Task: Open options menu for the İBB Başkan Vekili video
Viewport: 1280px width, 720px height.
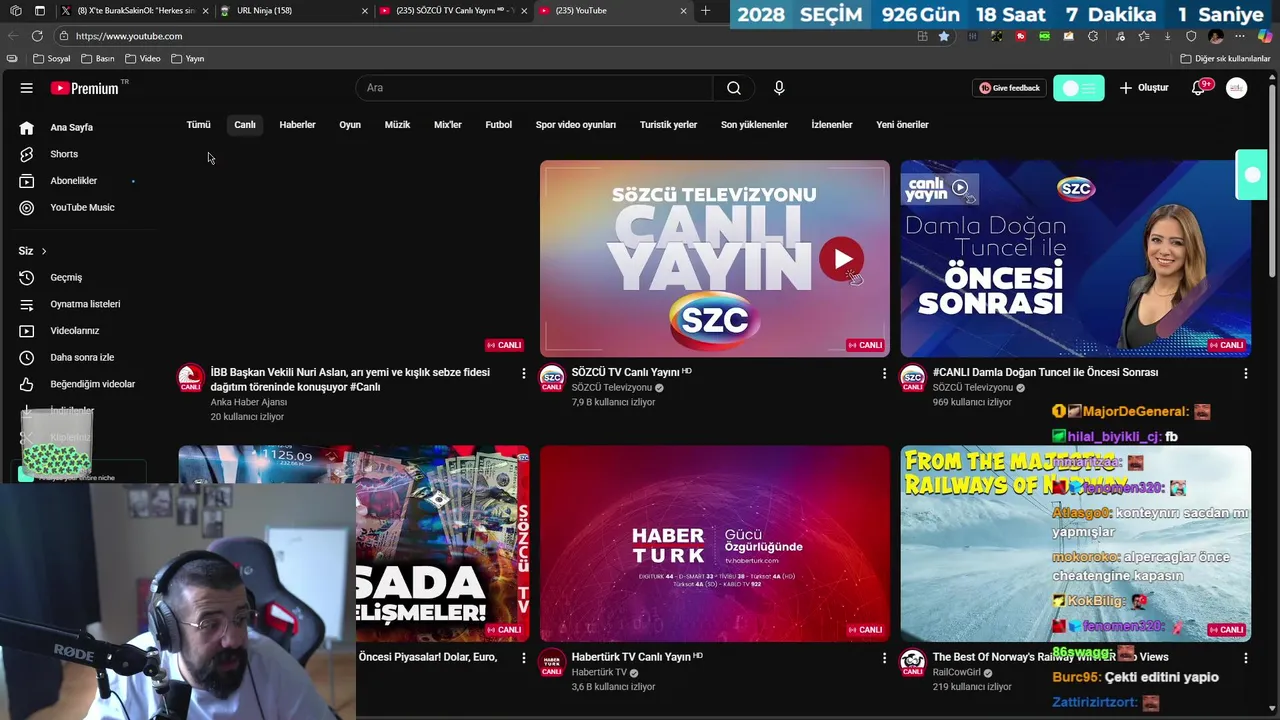Action: tap(523, 373)
